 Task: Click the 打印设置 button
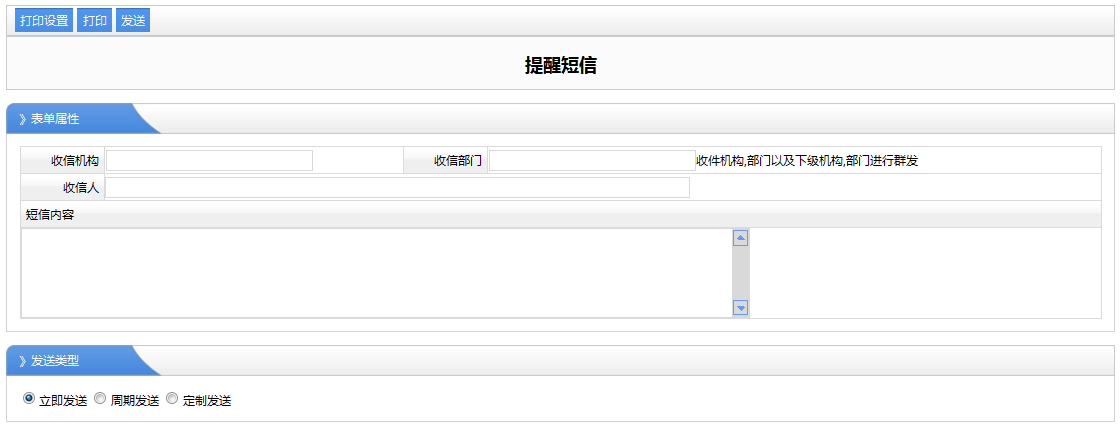tap(44, 21)
